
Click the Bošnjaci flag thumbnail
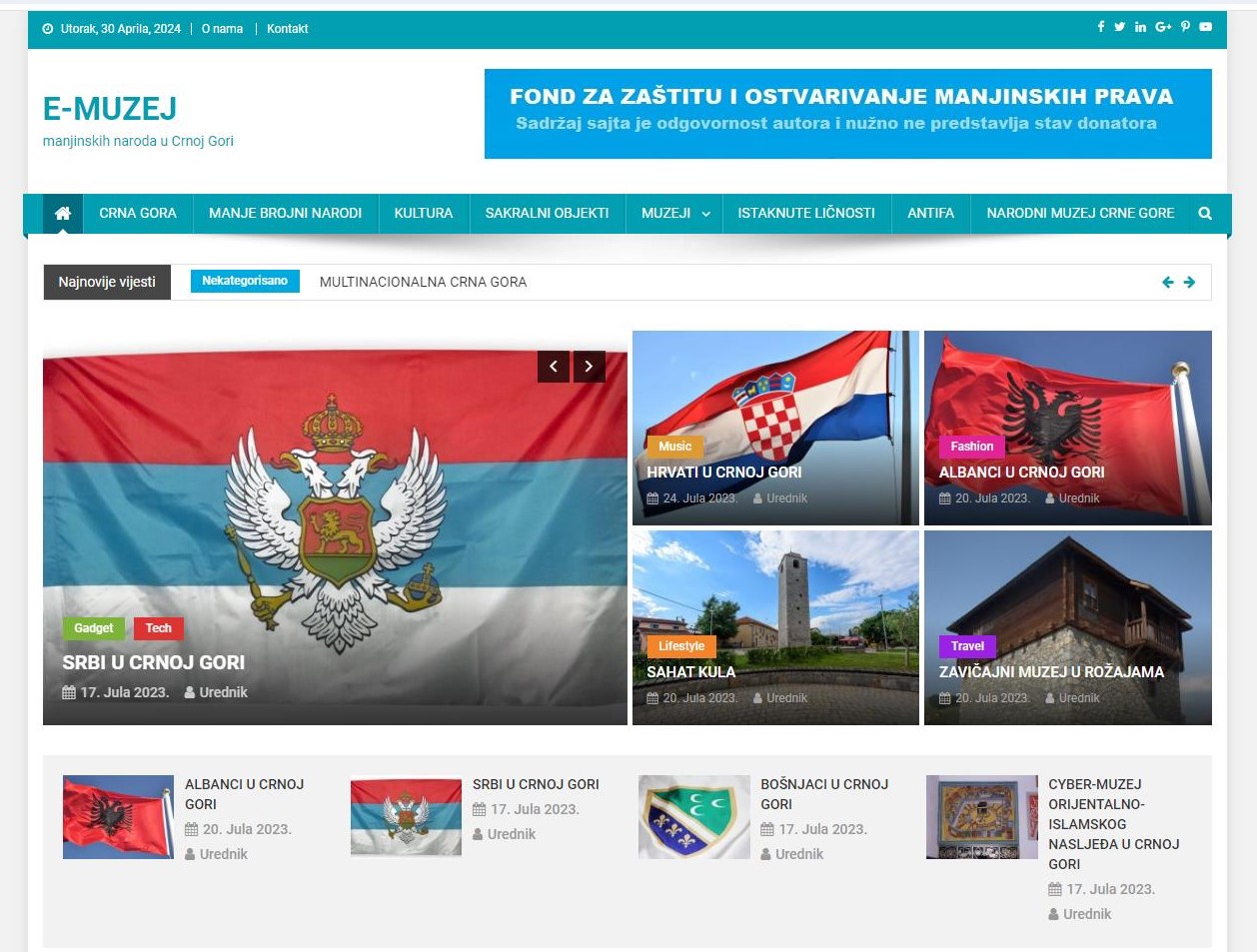click(x=693, y=817)
